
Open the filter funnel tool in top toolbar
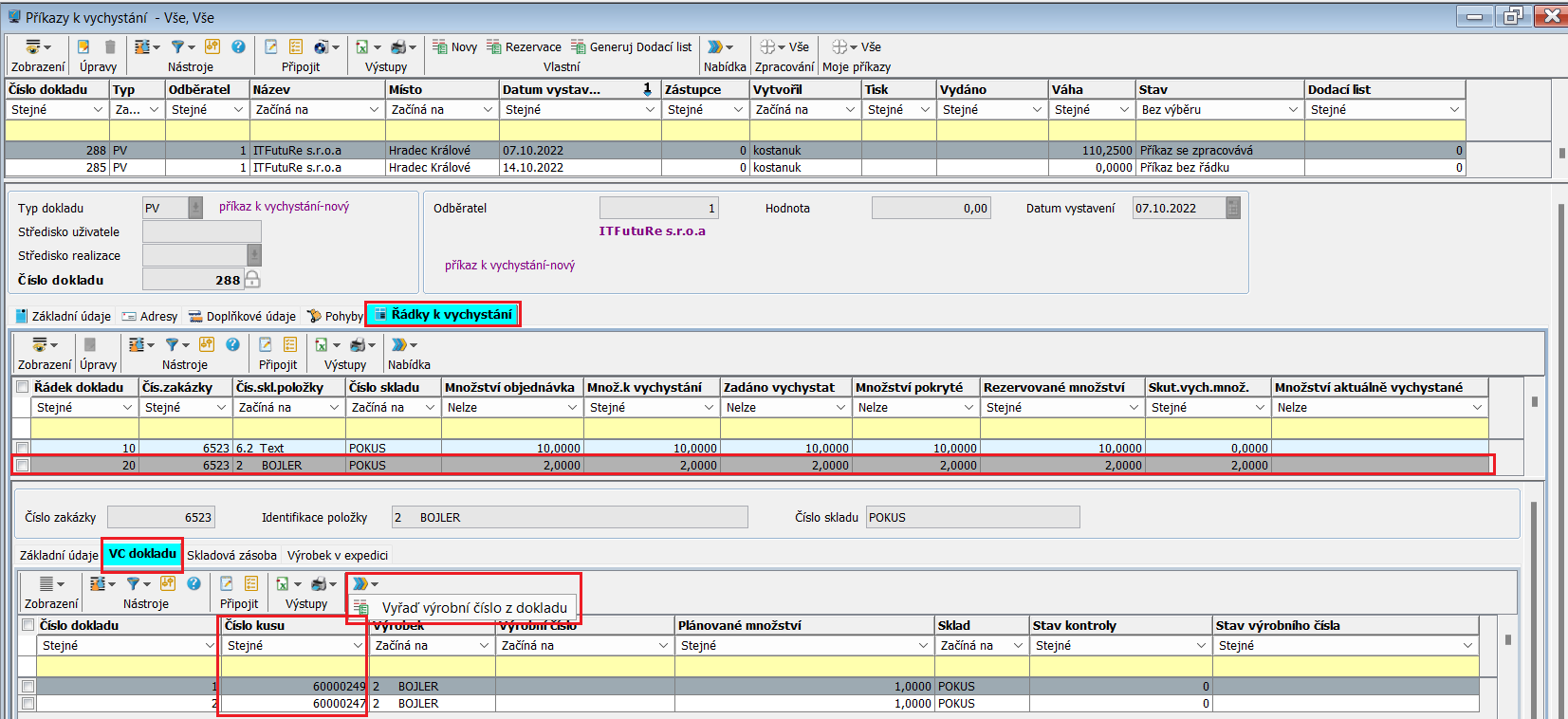(x=177, y=46)
